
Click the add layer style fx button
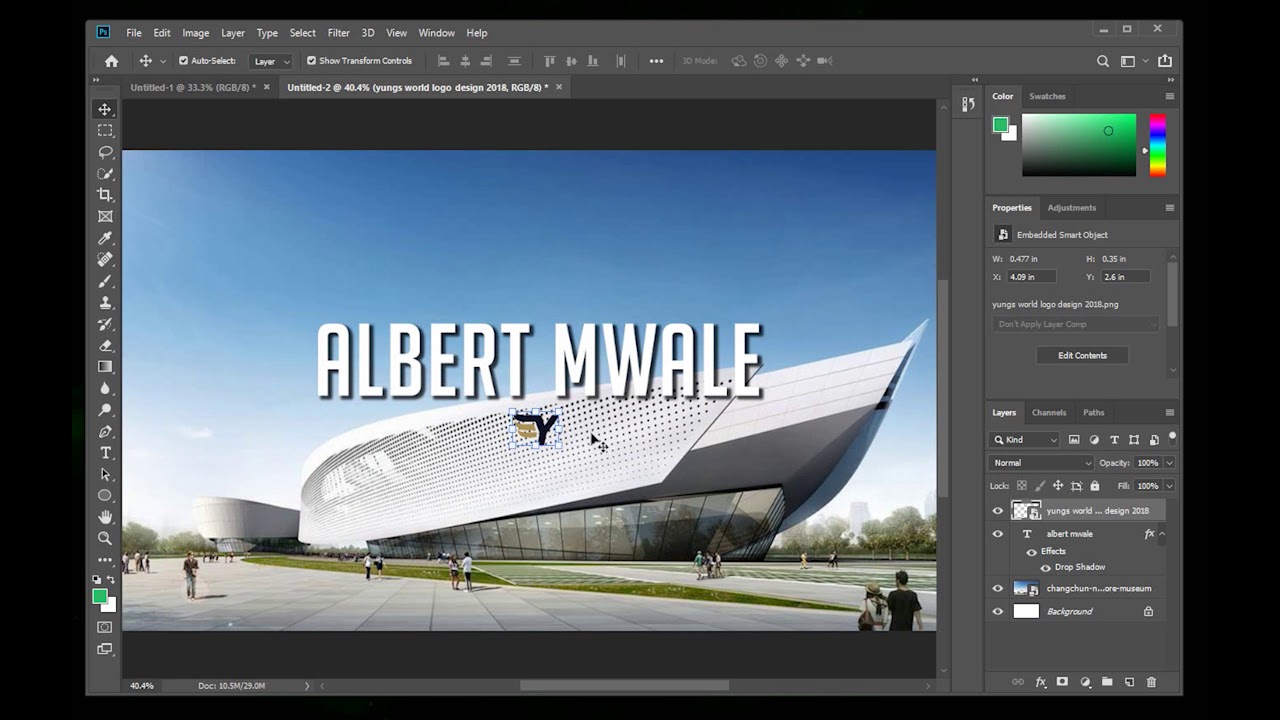[1040, 682]
